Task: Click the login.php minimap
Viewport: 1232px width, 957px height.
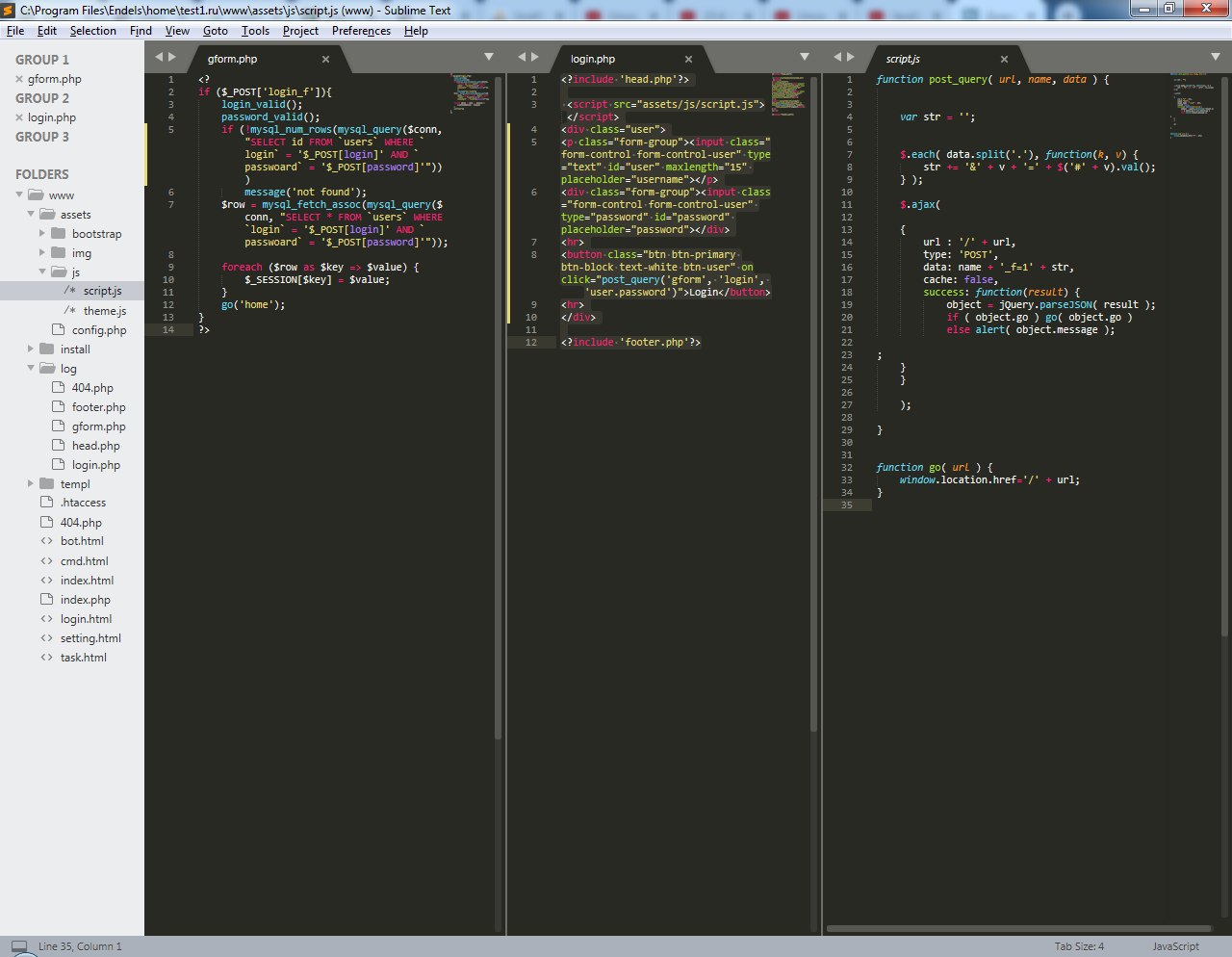Action: [789, 93]
